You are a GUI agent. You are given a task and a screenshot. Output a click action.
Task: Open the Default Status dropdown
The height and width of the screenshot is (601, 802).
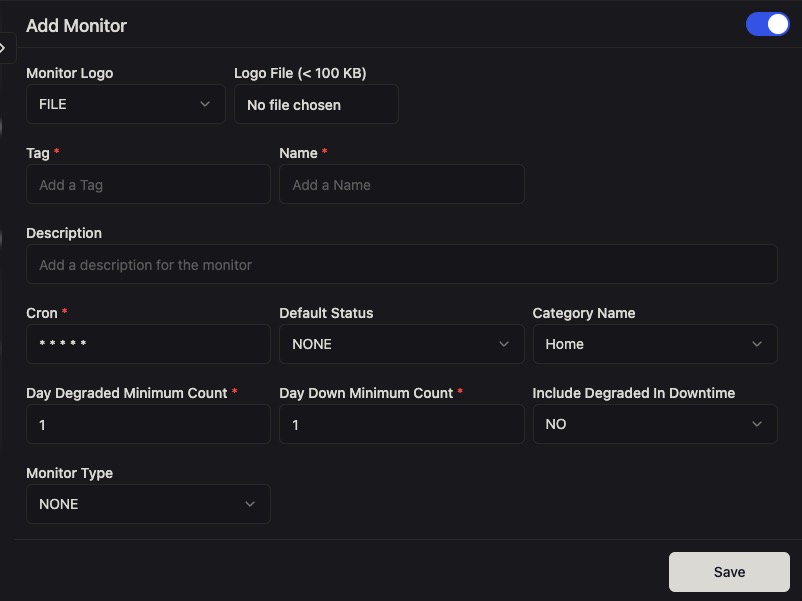coord(401,344)
